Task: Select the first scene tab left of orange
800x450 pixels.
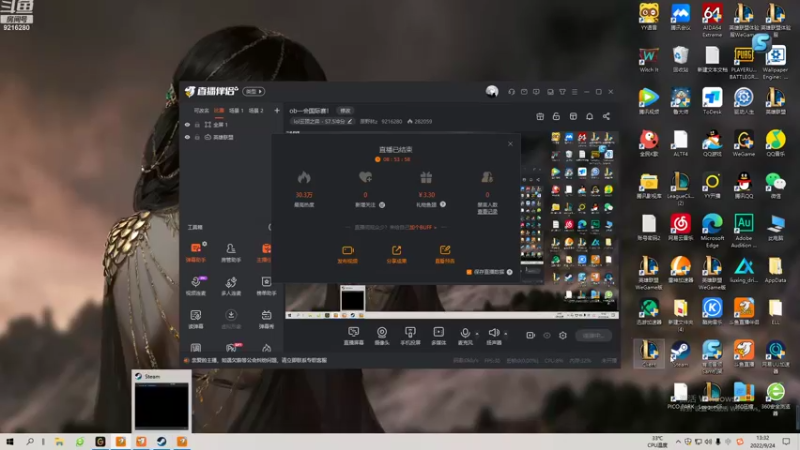Action: 201,110
